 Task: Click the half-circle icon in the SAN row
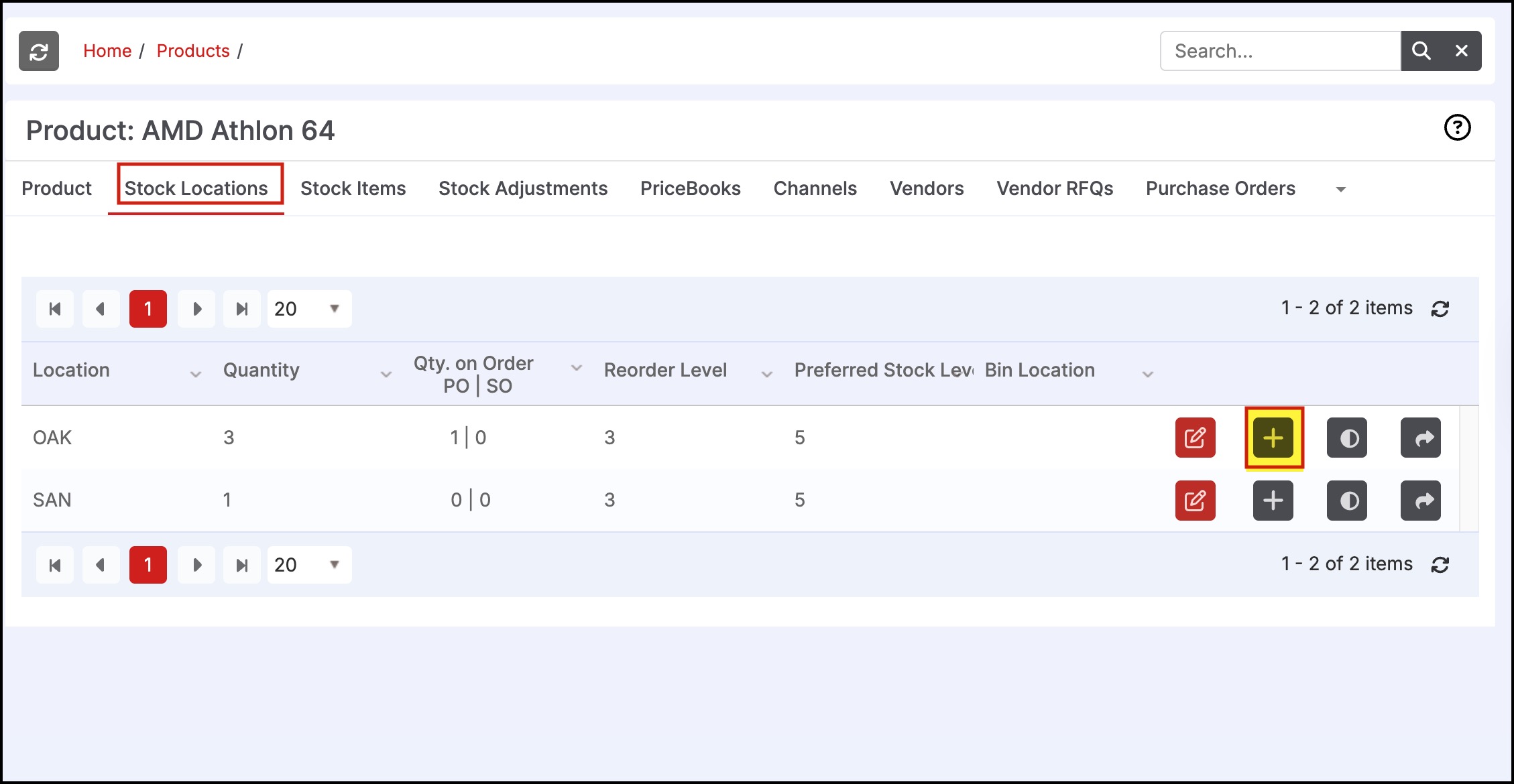[x=1347, y=500]
